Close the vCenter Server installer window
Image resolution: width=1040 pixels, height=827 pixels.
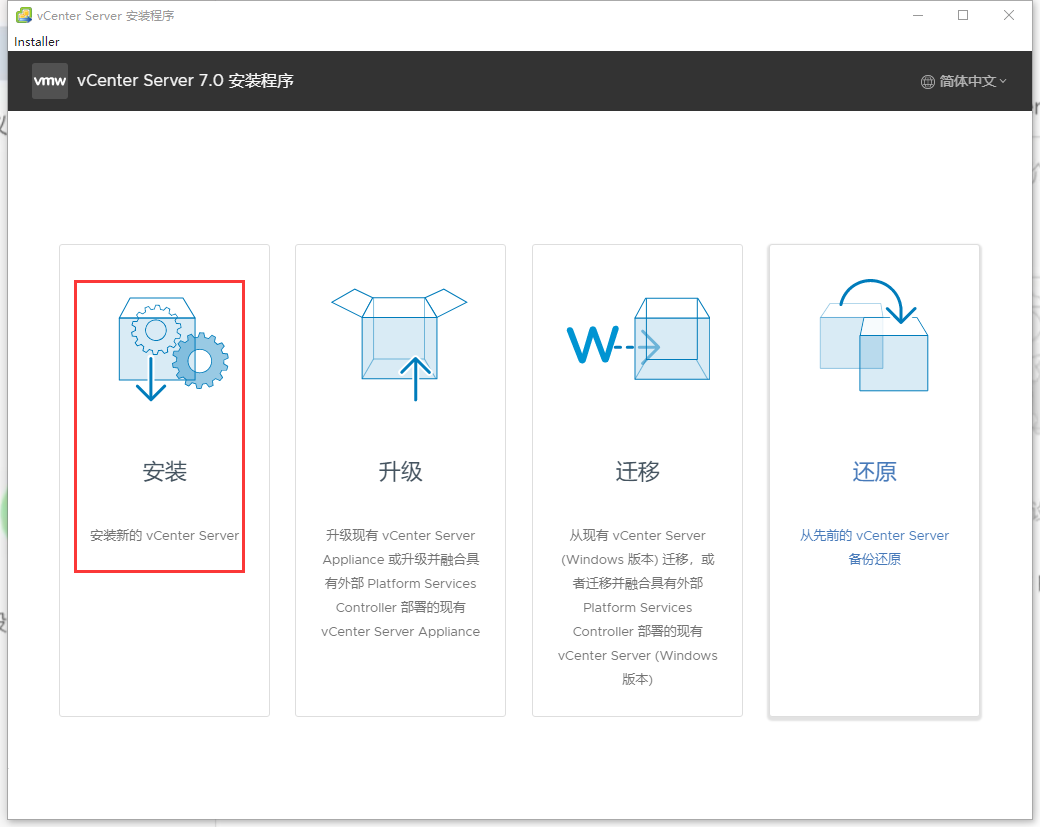coord(1009,15)
